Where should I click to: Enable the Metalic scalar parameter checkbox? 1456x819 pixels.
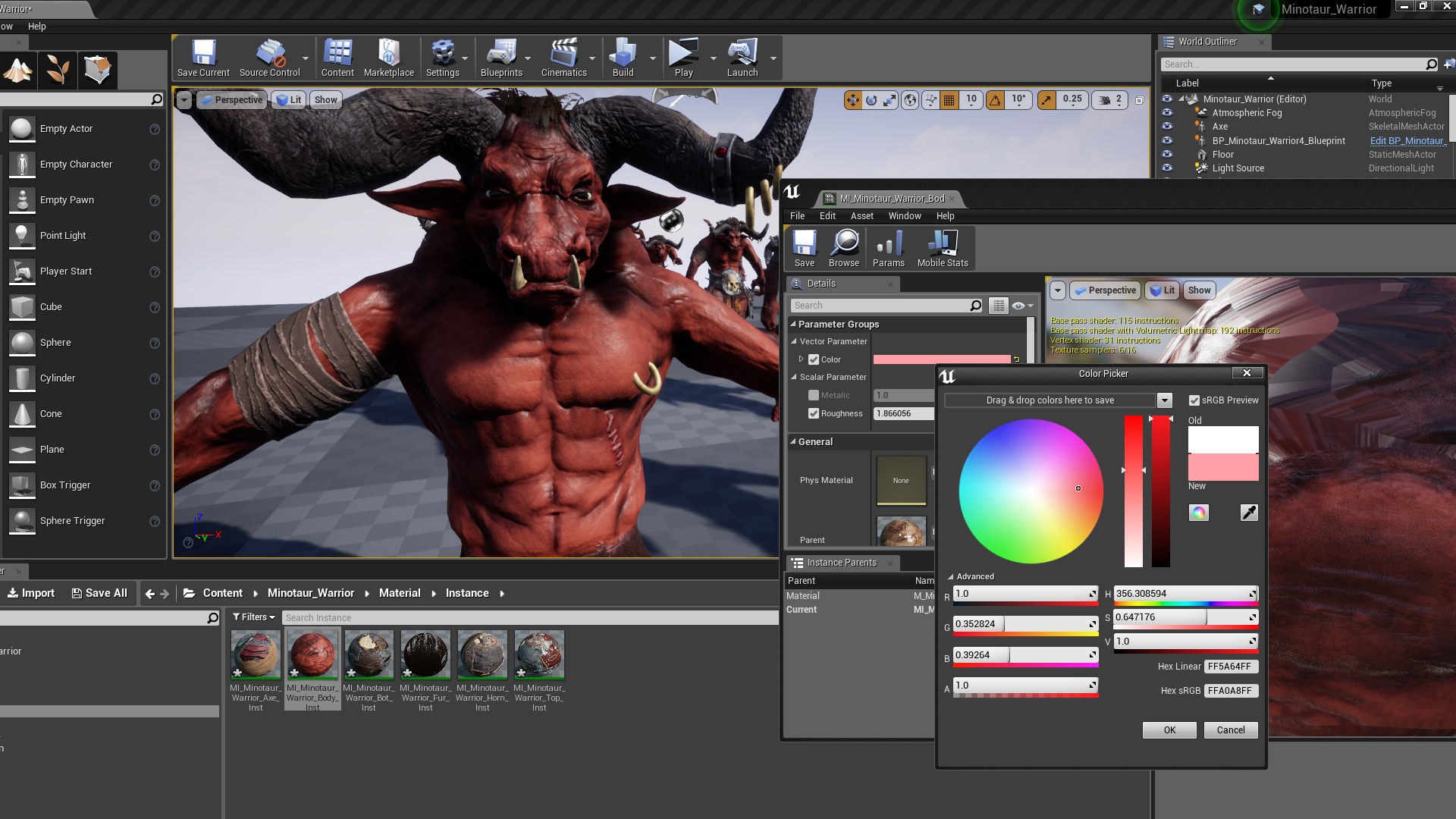814,395
